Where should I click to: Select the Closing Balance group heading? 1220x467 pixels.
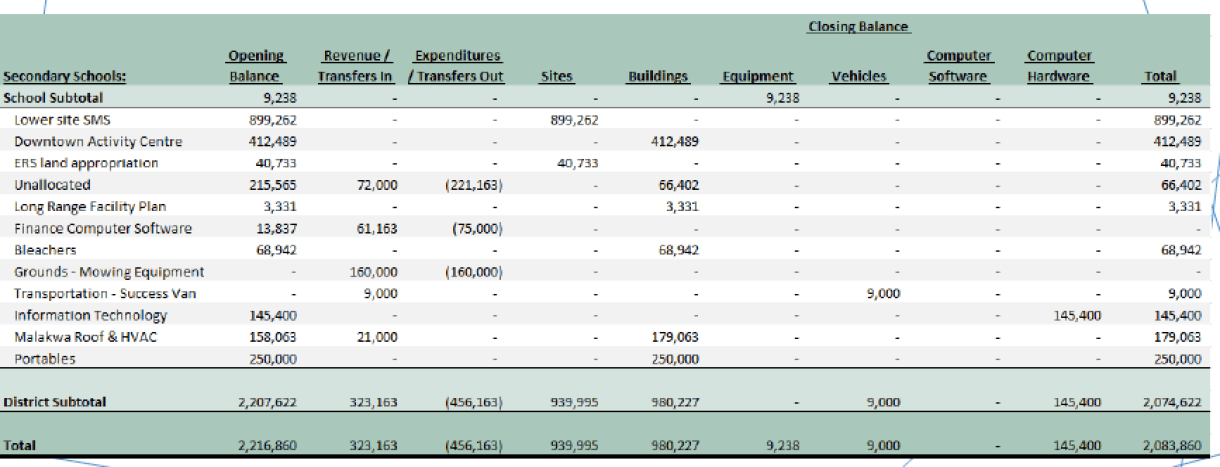pyautogui.click(x=858, y=27)
